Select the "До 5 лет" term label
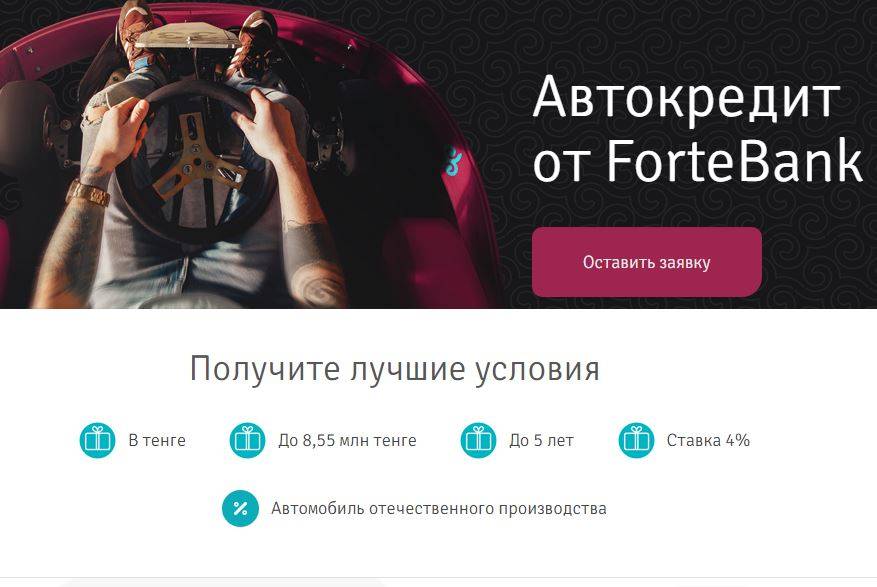877x587 pixels. tap(541, 441)
